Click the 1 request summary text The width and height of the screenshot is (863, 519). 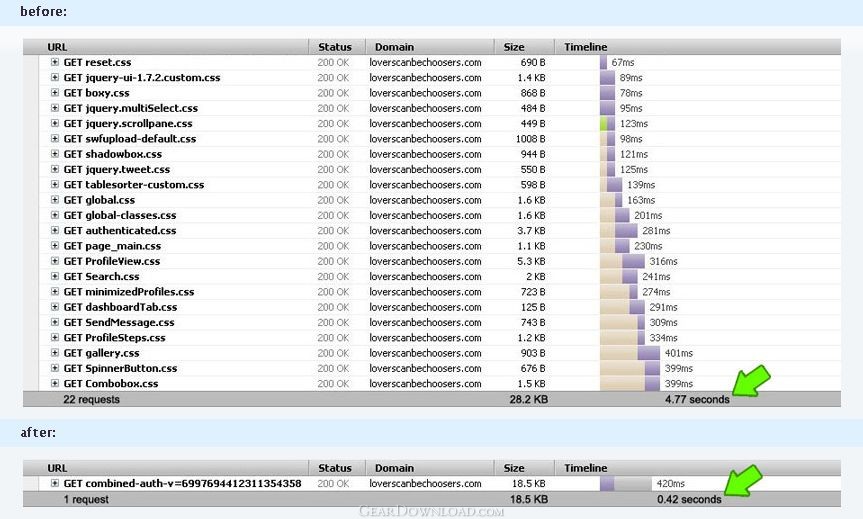tap(86, 500)
